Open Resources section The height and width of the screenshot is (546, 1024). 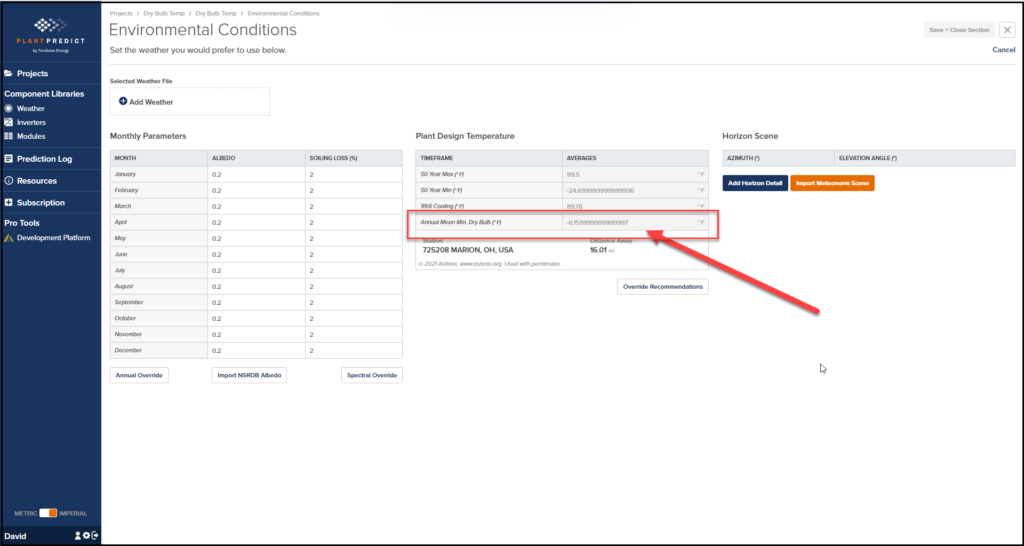click(37, 180)
